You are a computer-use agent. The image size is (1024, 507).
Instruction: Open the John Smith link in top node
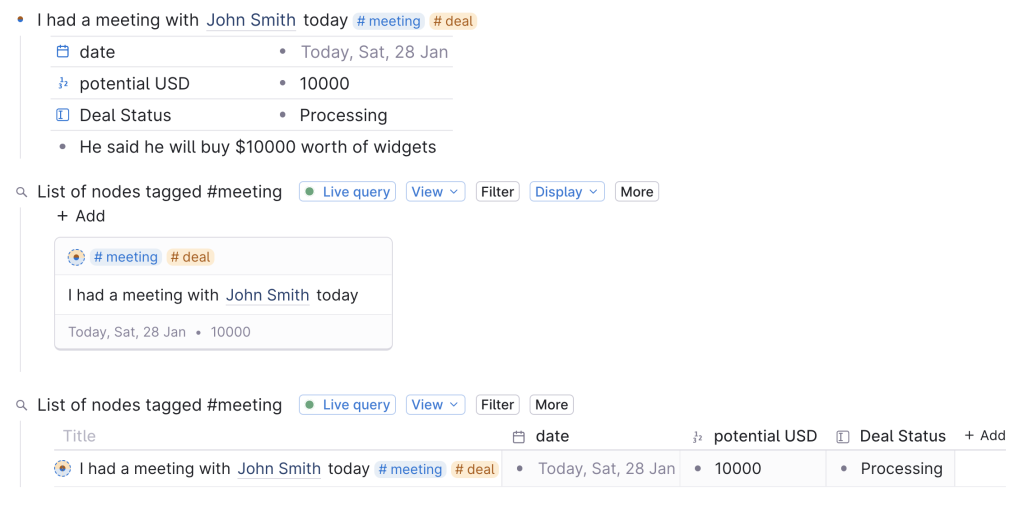tap(251, 20)
